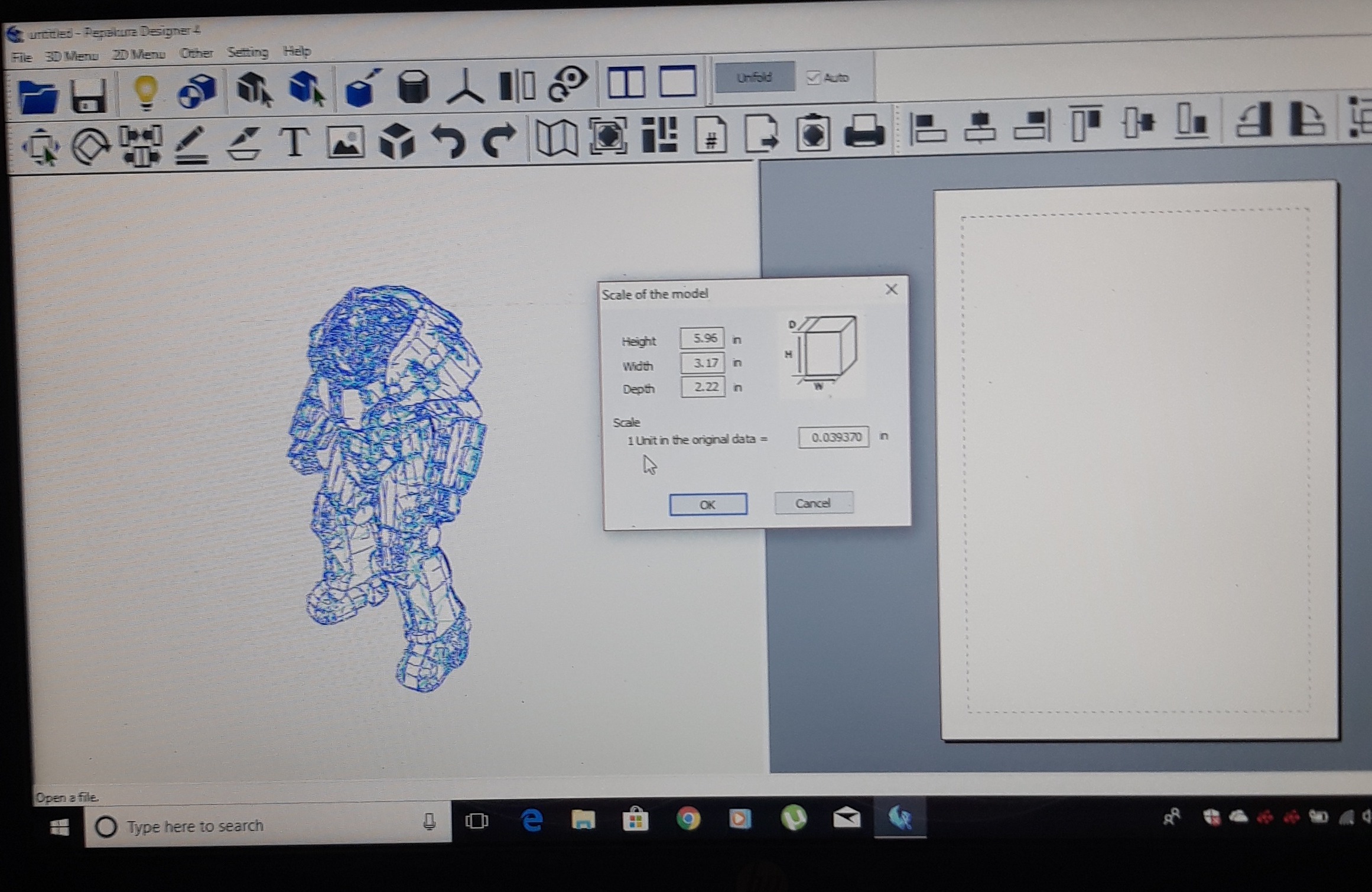The image size is (1372, 892).
Task: Select the Text tool T icon
Action: [294, 142]
